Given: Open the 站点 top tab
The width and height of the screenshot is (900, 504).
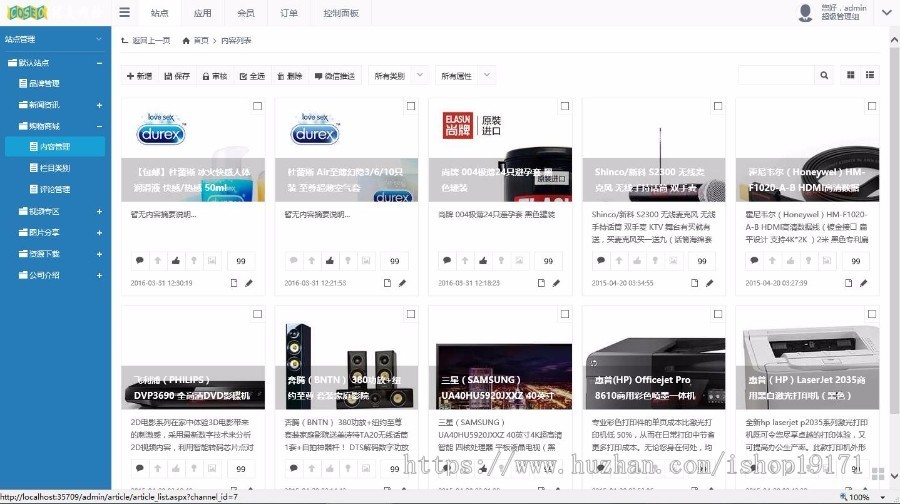Looking at the screenshot, I should pos(159,13).
